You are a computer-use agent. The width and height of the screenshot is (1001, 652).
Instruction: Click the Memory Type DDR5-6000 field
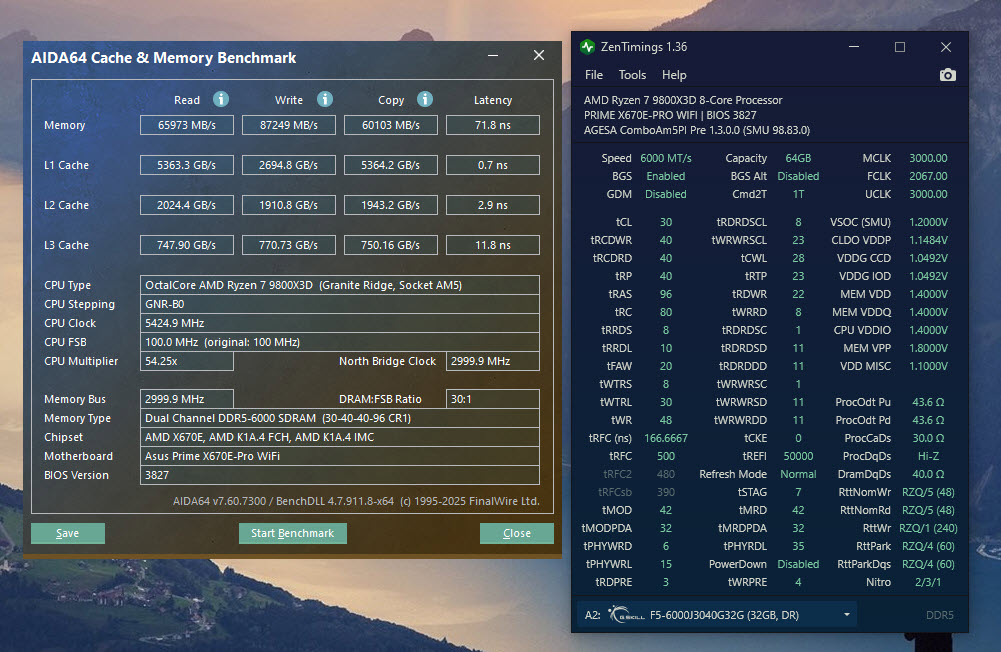340,418
